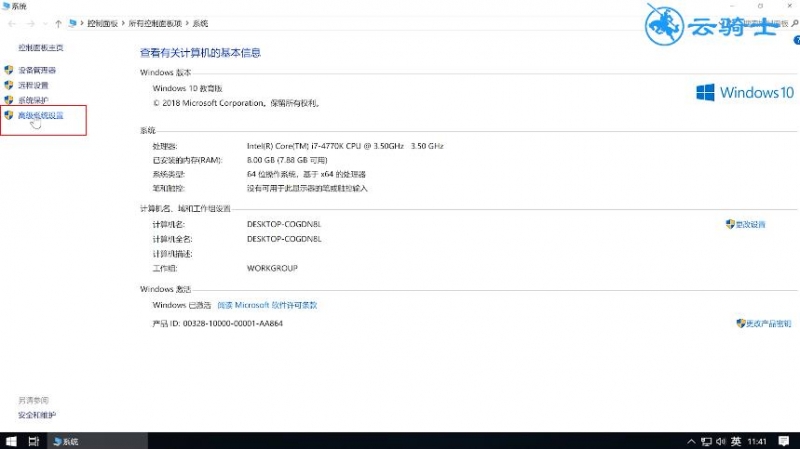Click the System taskbar button

(98, 441)
